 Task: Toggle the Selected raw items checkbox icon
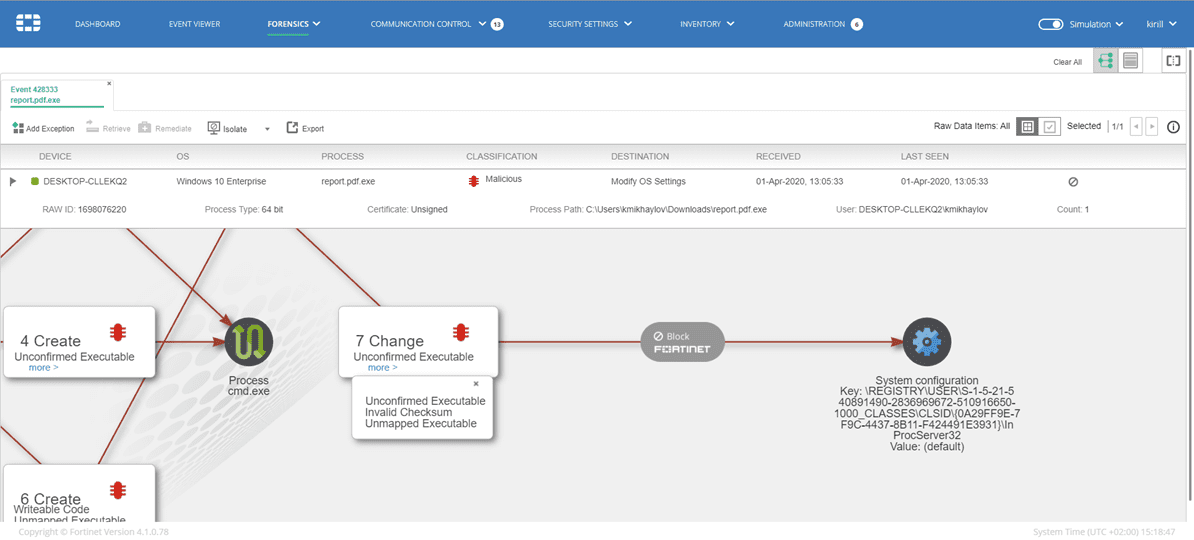click(x=1049, y=126)
